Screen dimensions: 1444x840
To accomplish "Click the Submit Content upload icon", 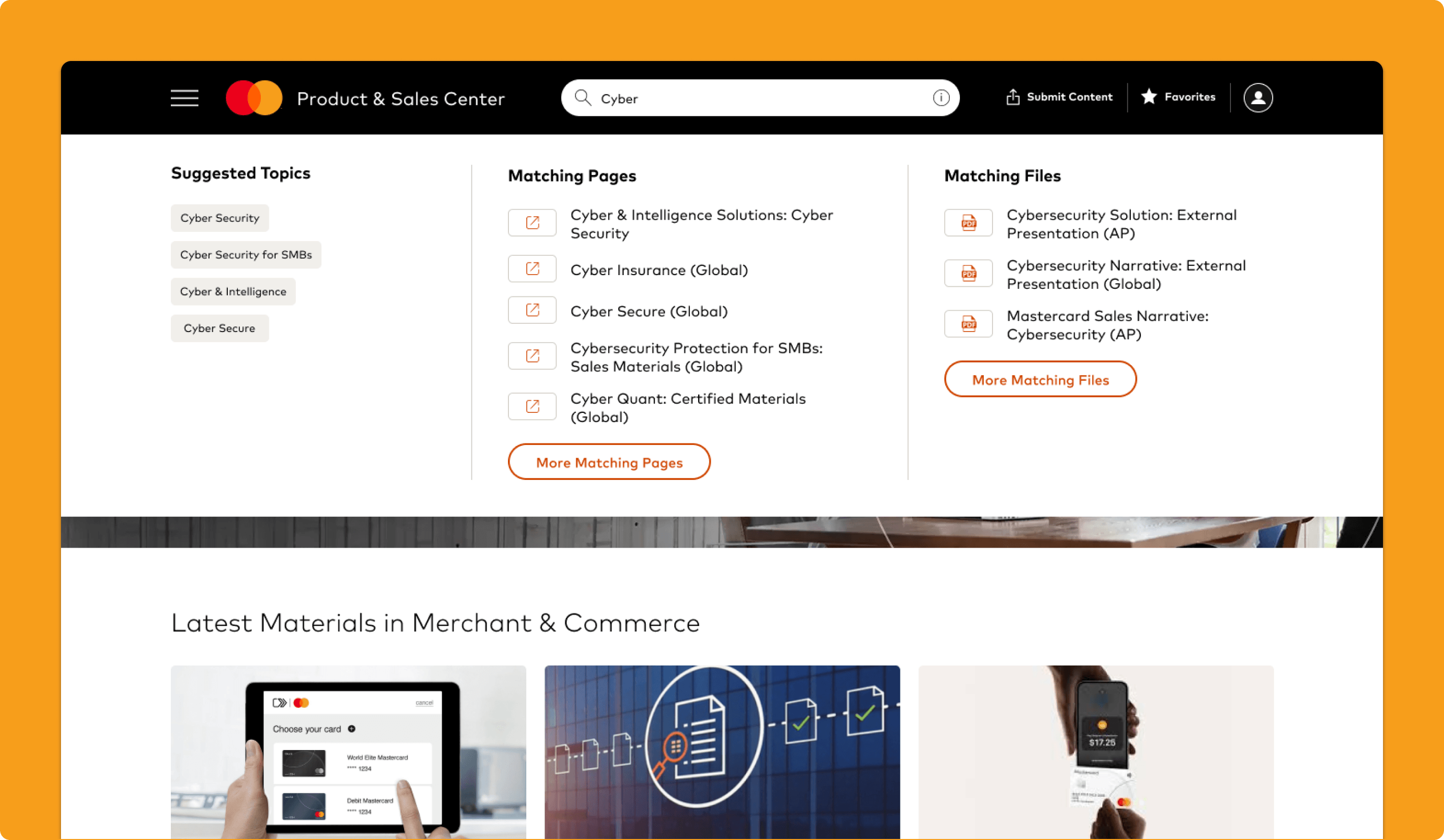I will pos(1012,98).
